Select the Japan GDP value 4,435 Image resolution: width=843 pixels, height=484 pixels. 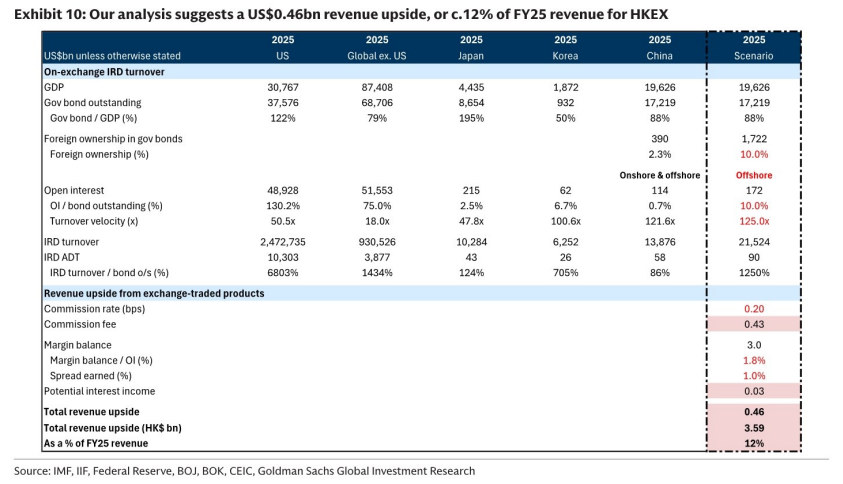[471, 87]
